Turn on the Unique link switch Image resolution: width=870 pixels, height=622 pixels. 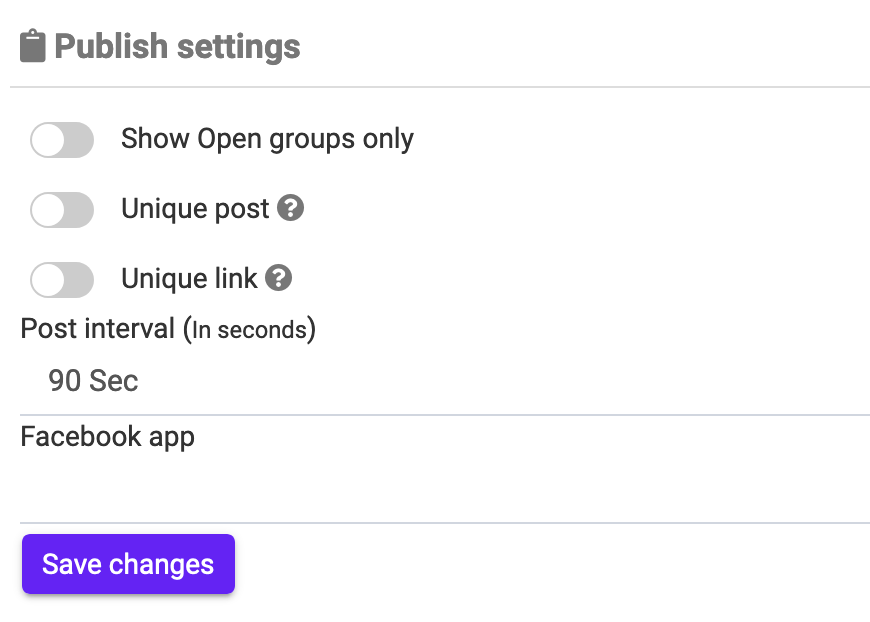click(x=62, y=280)
